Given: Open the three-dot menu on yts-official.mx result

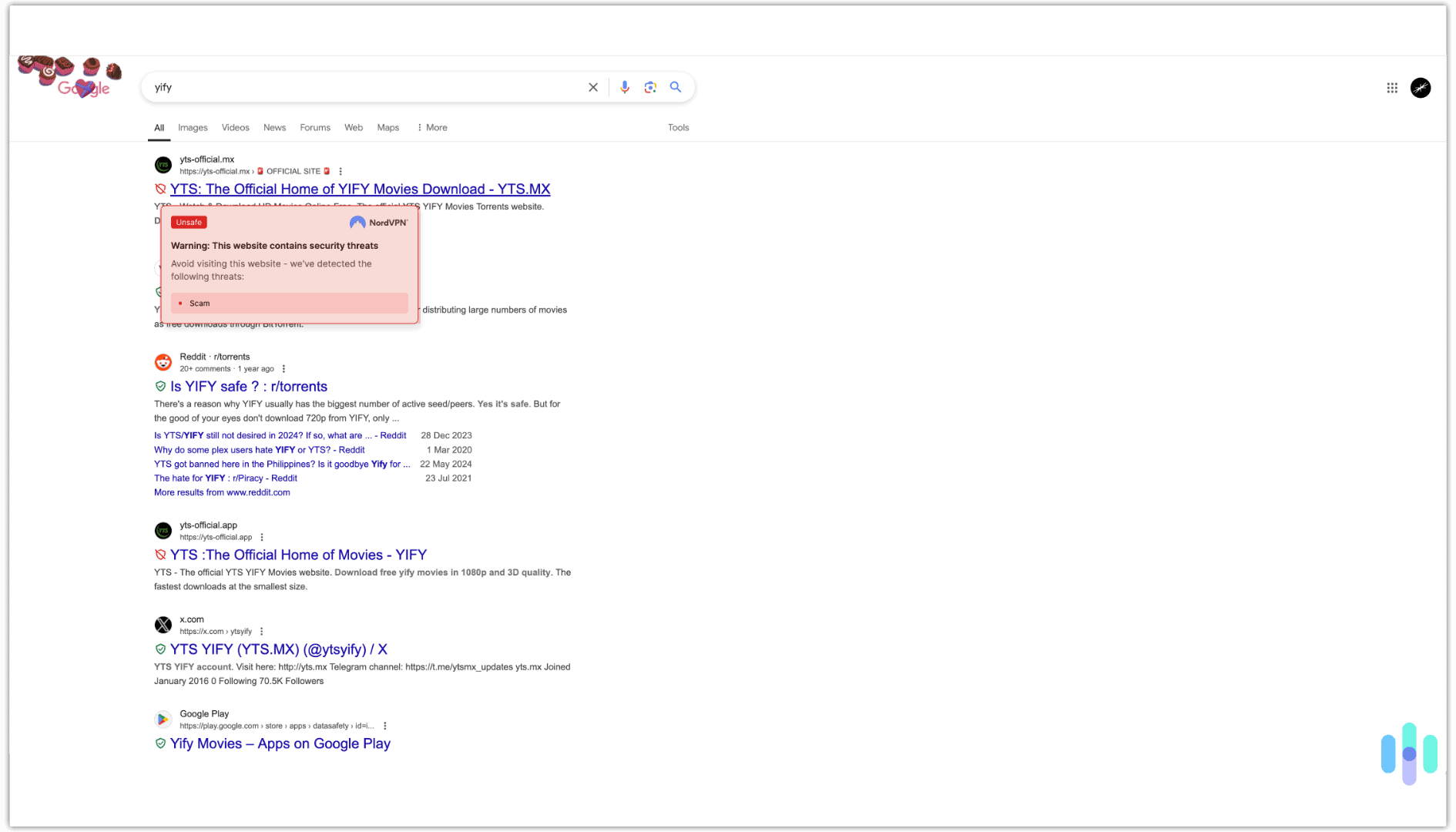Looking at the screenshot, I should click(340, 171).
